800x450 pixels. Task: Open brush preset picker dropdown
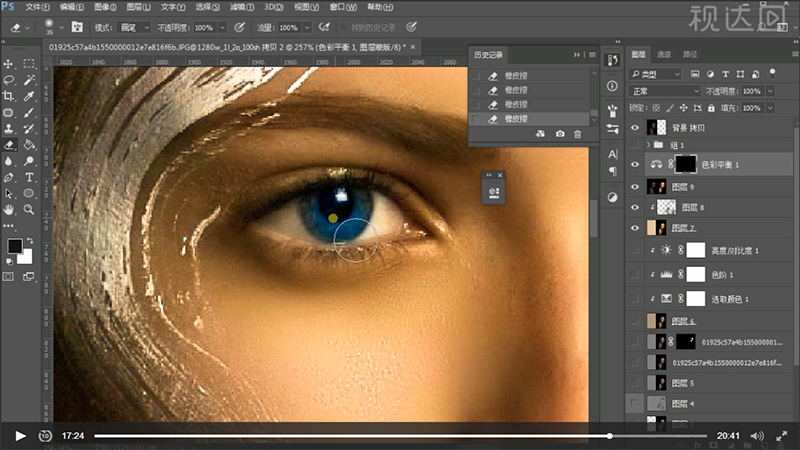tap(61, 28)
